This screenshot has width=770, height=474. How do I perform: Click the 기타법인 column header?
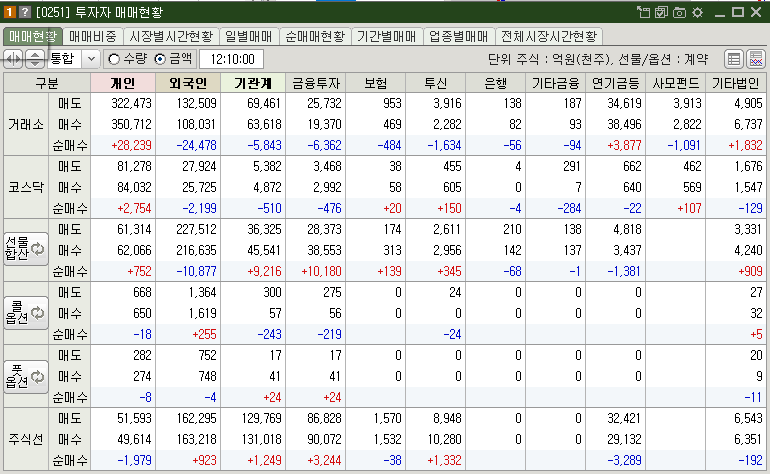pyautogui.click(x=736, y=83)
